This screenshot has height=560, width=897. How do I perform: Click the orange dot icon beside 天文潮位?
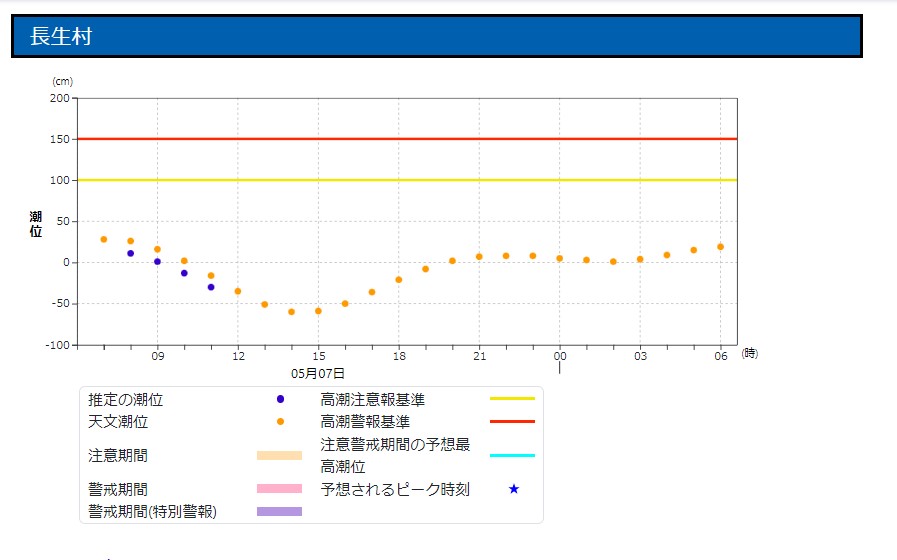[x=280, y=422]
